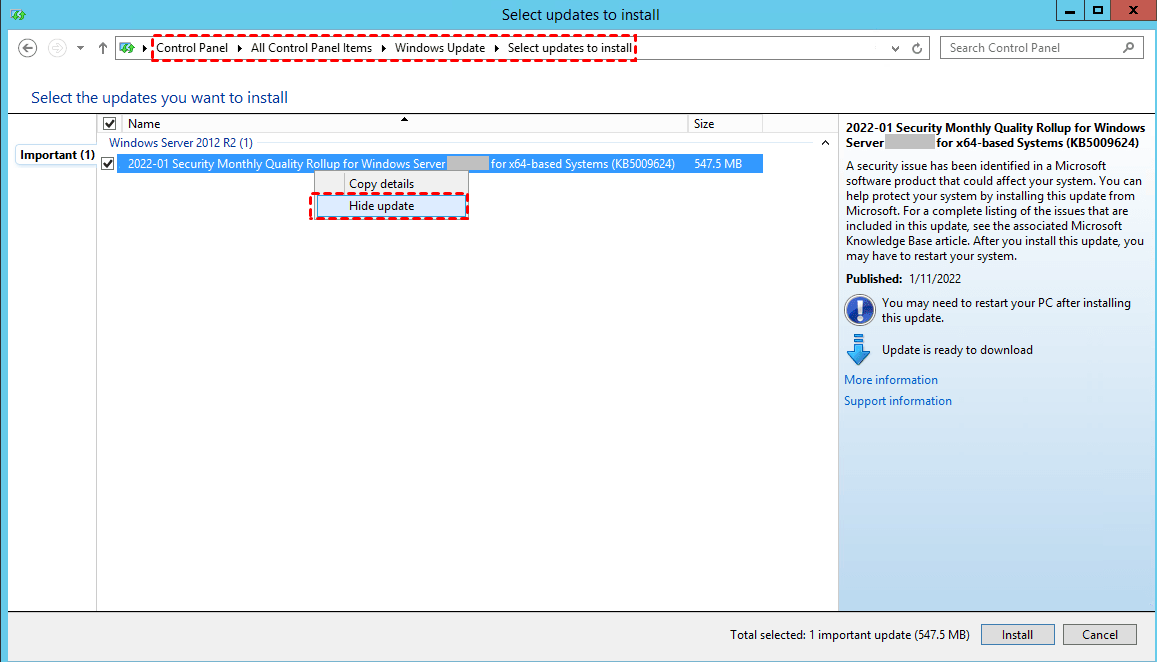
Task: Click the Forward navigation arrow
Action: point(57,48)
